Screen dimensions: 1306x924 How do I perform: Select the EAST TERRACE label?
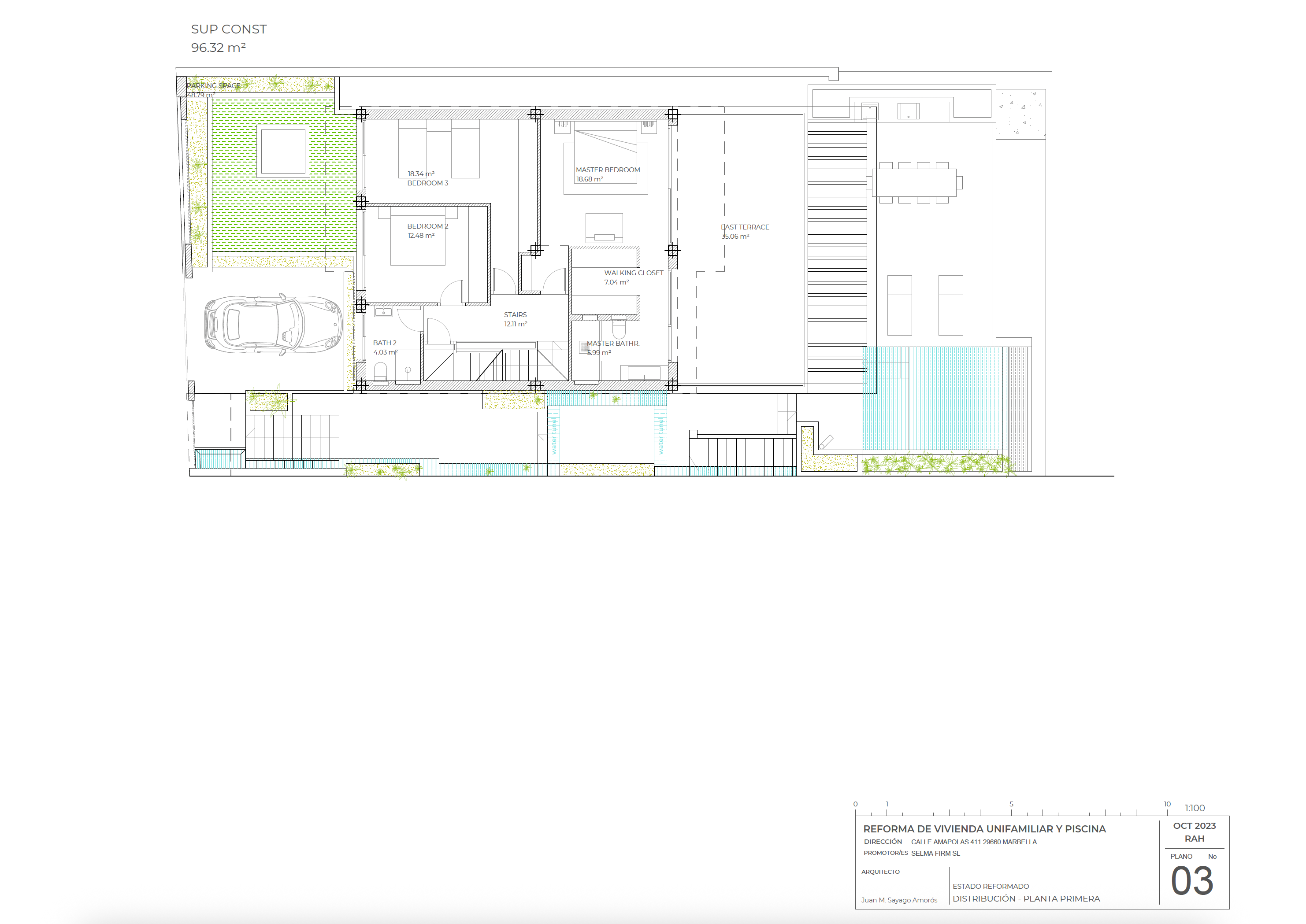[745, 227]
